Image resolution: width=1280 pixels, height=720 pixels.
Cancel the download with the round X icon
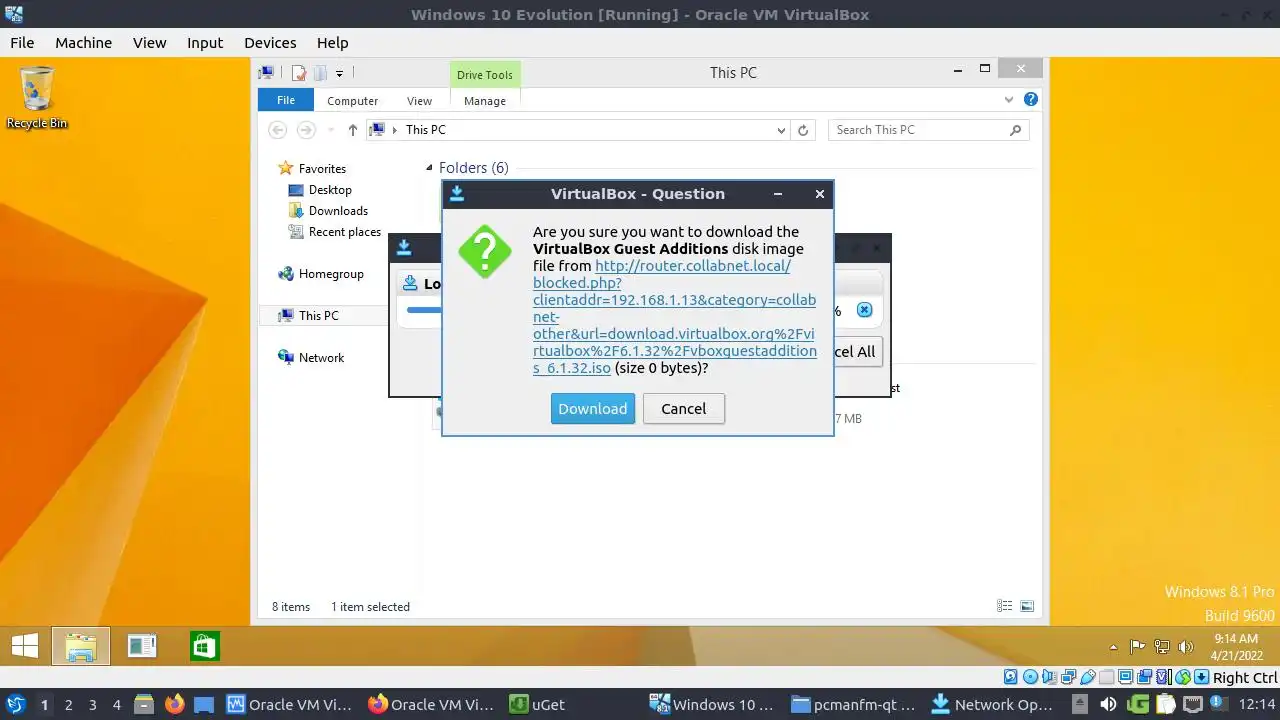coord(864,310)
